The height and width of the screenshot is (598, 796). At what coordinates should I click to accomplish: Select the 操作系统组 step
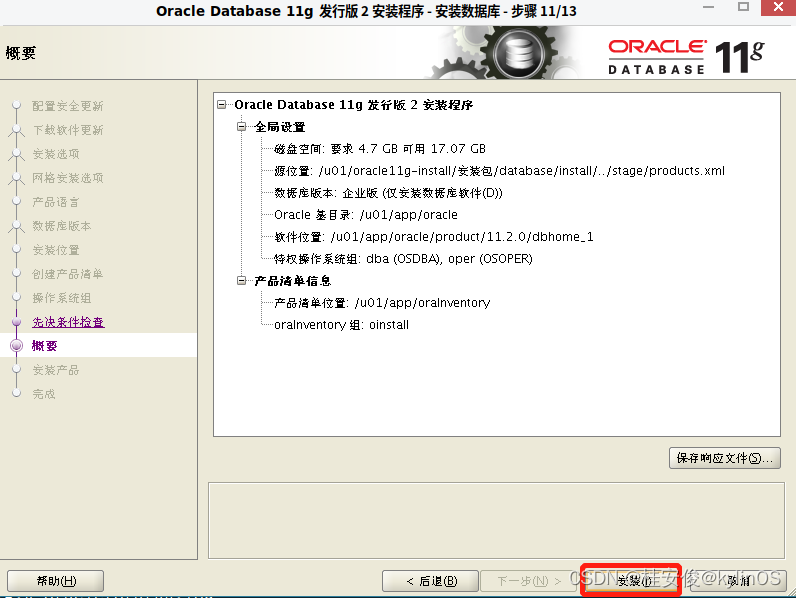tap(62, 298)
